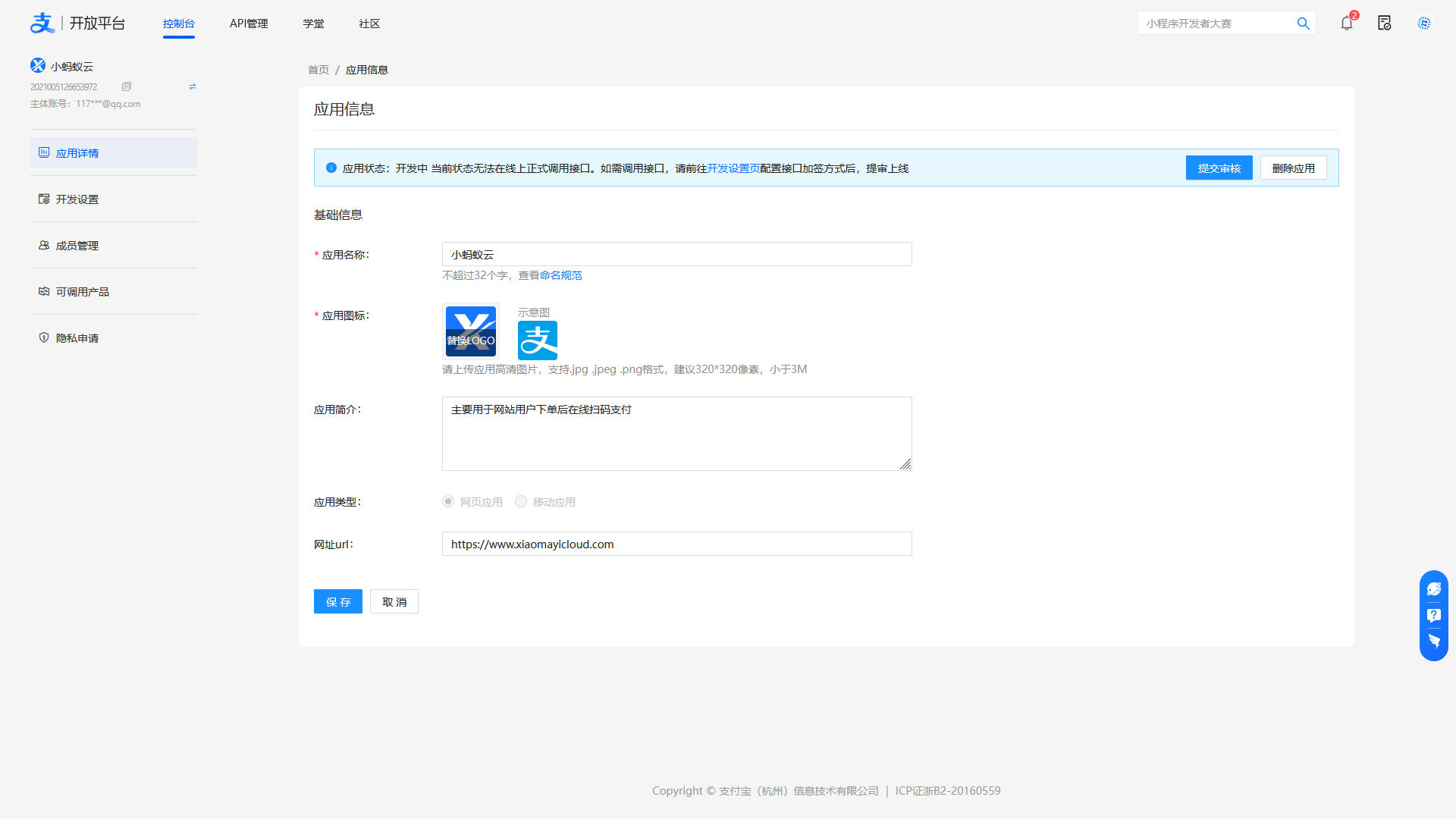Go to 成员管理 in the sidebar

77,246
